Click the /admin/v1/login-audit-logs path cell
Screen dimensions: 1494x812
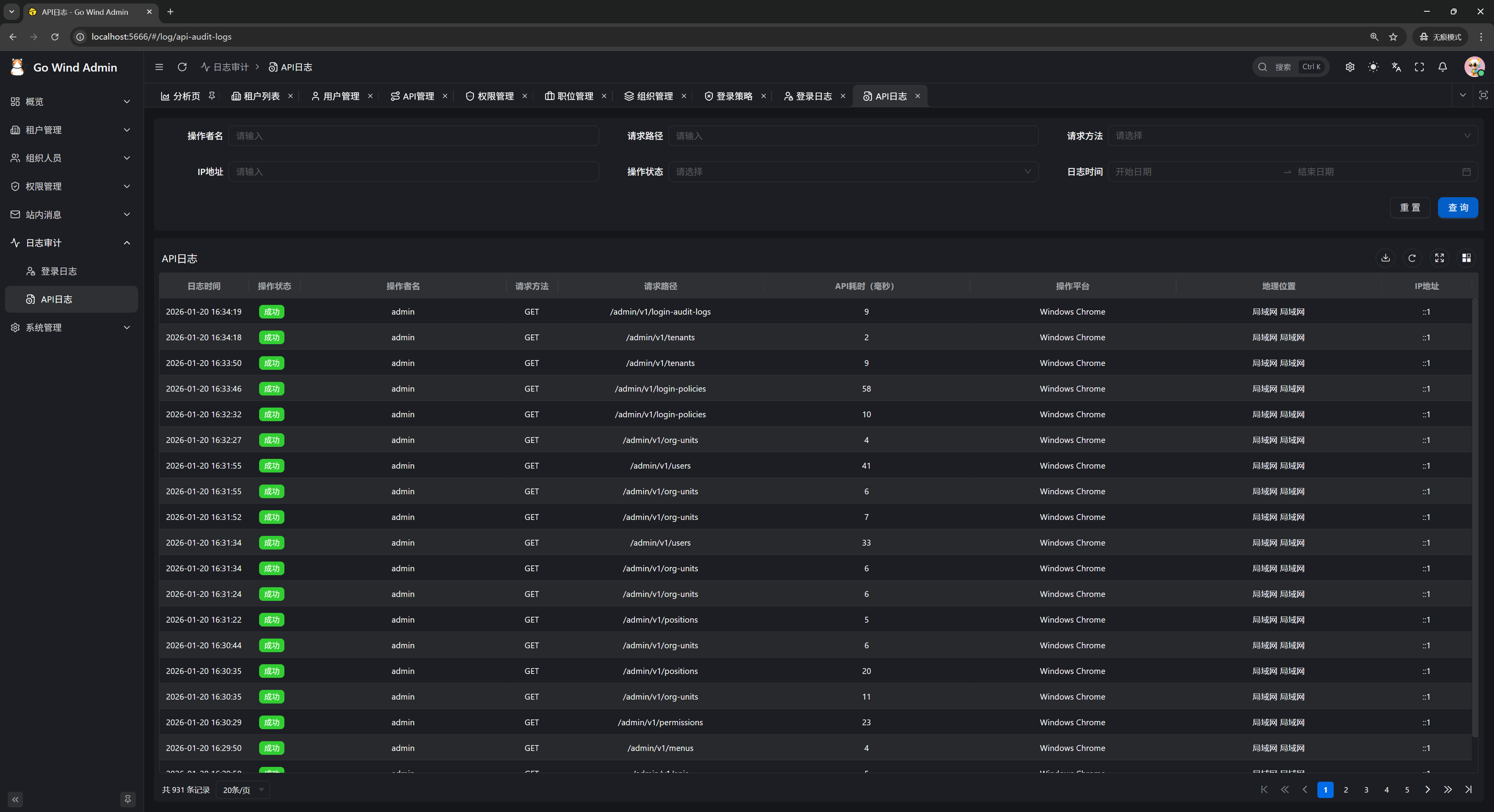(x=660, y=312)
